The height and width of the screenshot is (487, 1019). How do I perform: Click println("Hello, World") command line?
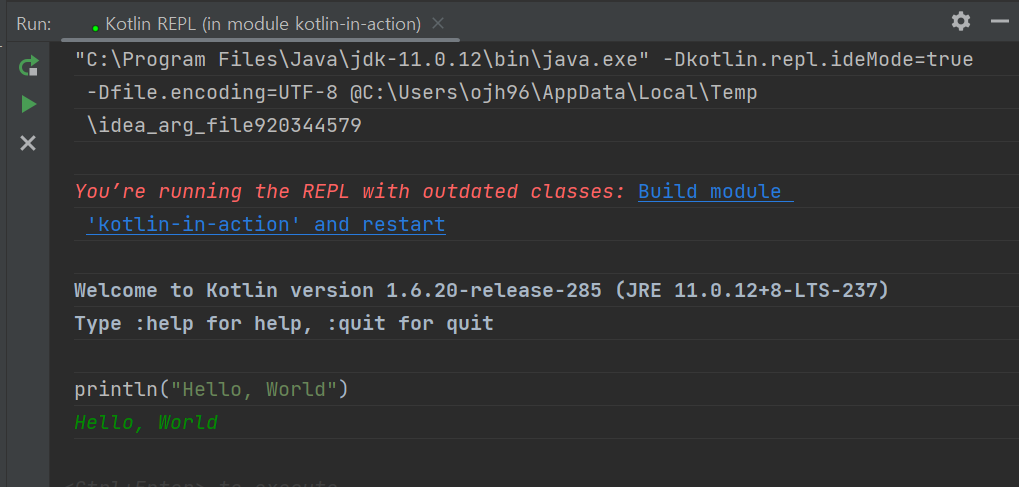tap(211, 389)
